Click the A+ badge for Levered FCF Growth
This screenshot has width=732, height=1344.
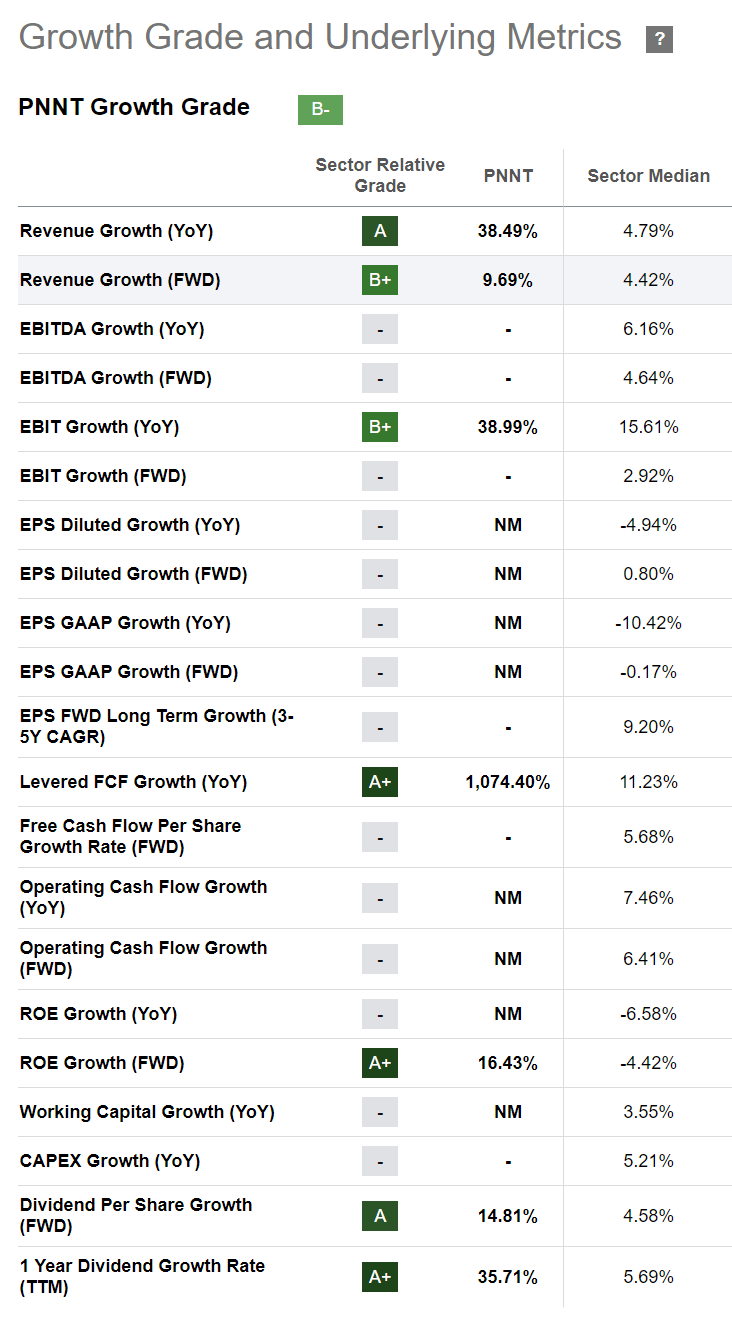point(380,782)
